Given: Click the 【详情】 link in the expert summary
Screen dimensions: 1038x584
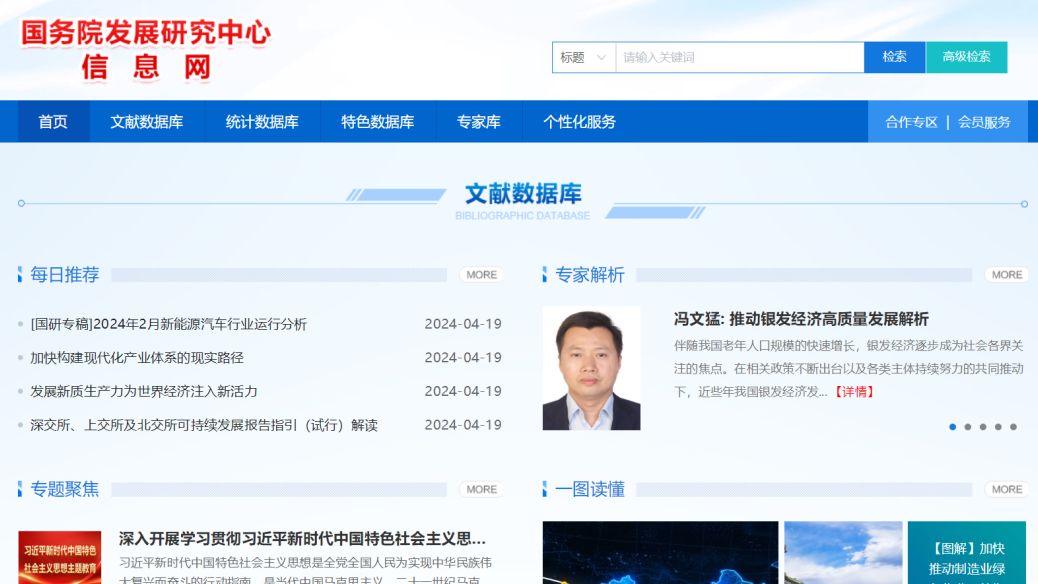Looking at the screenshot, I should 854,392.
